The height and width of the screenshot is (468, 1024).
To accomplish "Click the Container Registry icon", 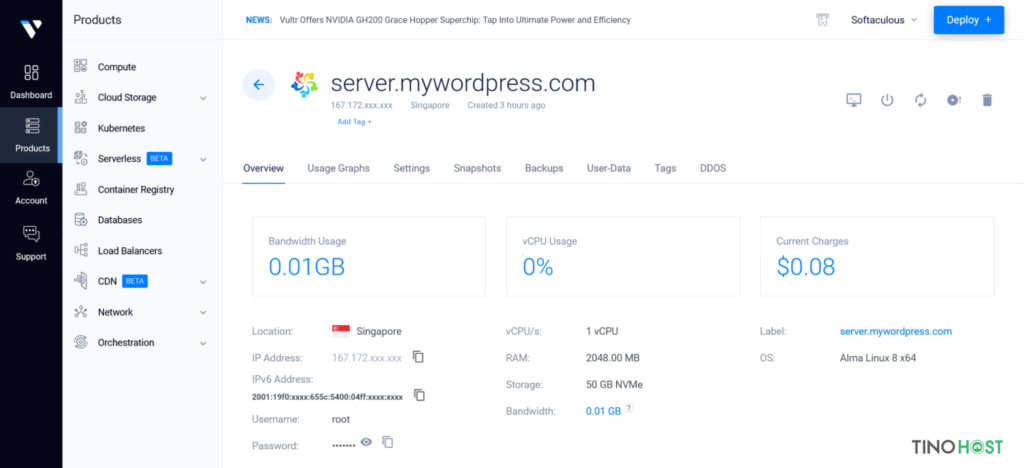I will click(80, 189).
